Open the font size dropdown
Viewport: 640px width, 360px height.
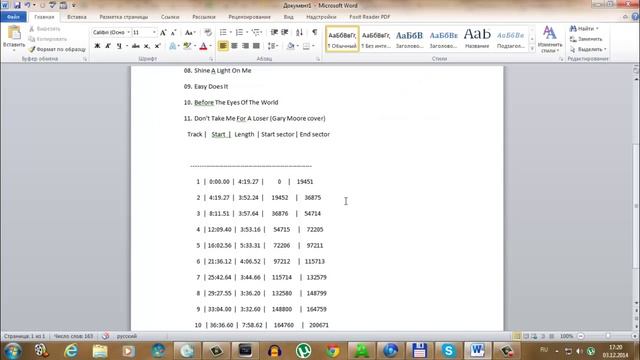[154, 32]
